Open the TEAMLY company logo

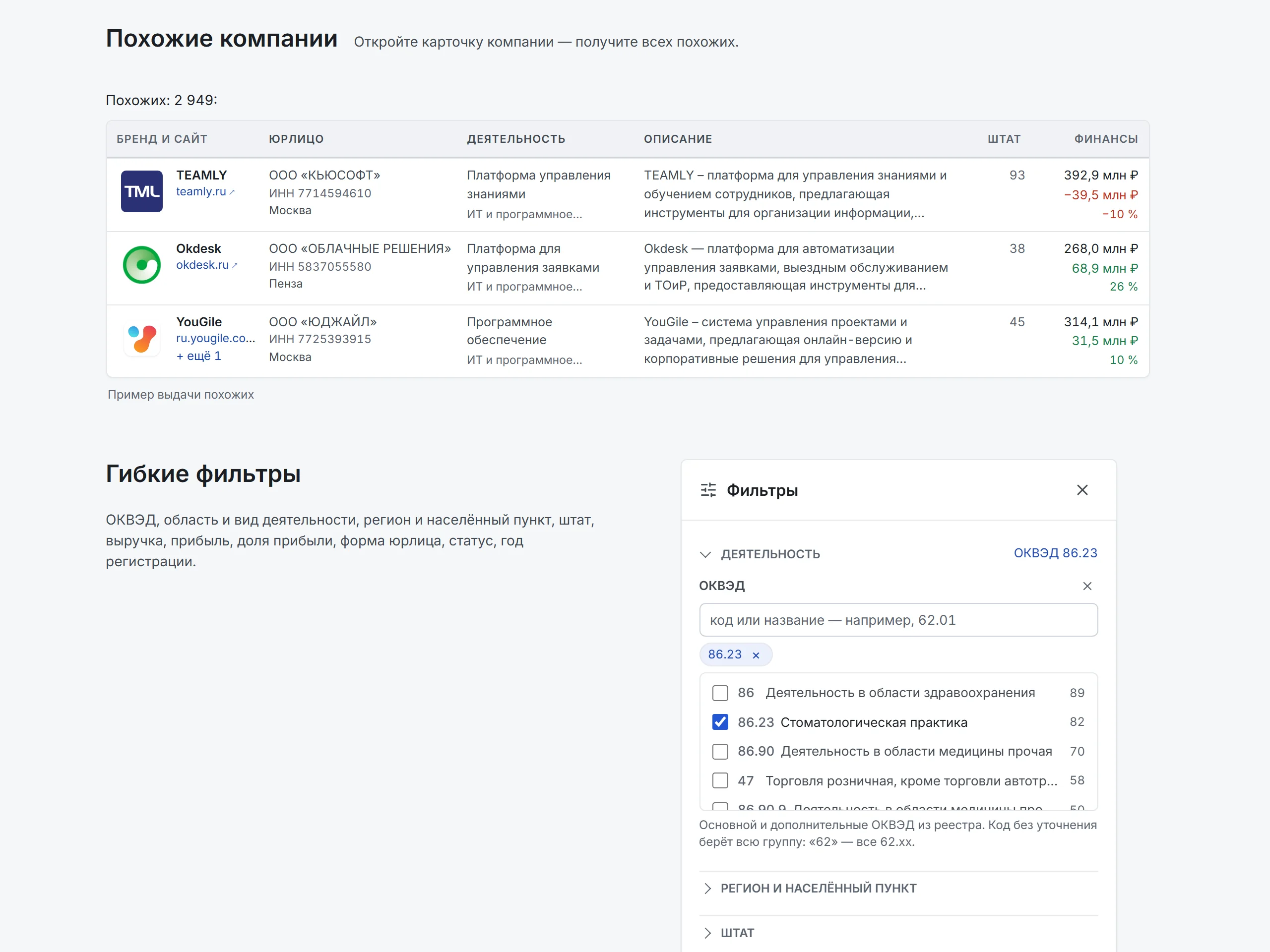click(142, 191)
